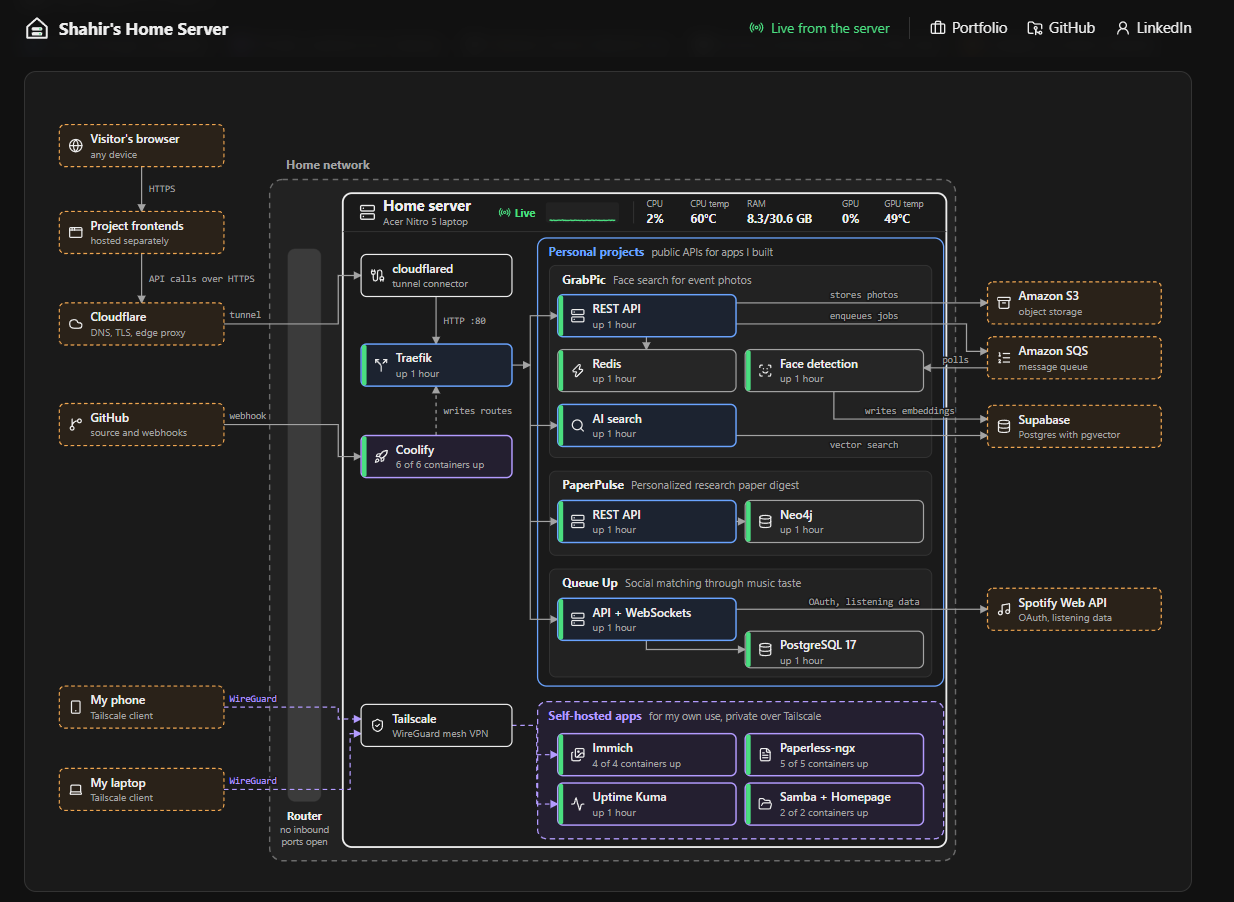
Task: Click the queue list icon in Amazon SQS node
Action: click(1003, 358)
